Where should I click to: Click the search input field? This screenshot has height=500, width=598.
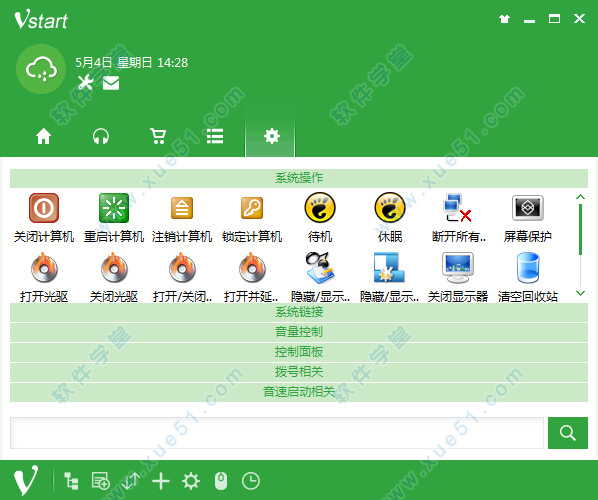click(277, 433)
